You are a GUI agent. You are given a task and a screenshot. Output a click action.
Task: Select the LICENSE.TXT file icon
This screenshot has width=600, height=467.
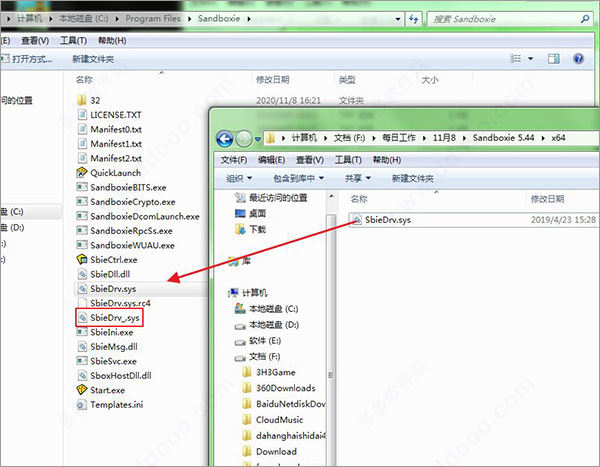pos(82,115)
